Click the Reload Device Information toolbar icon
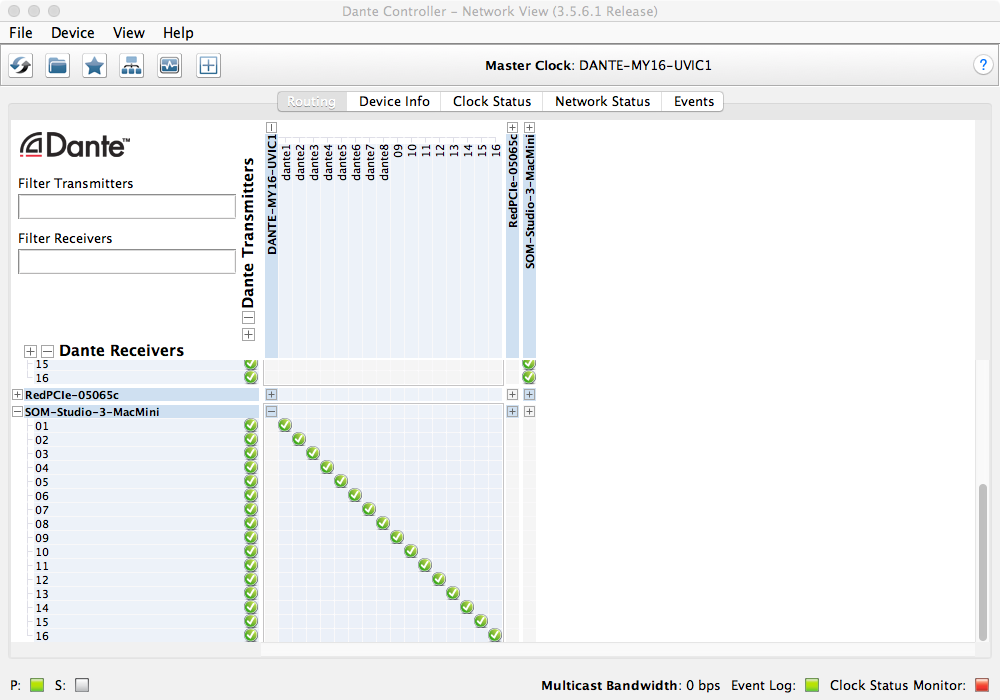This screenshot has width=1000, height=700. pos(20,65)
